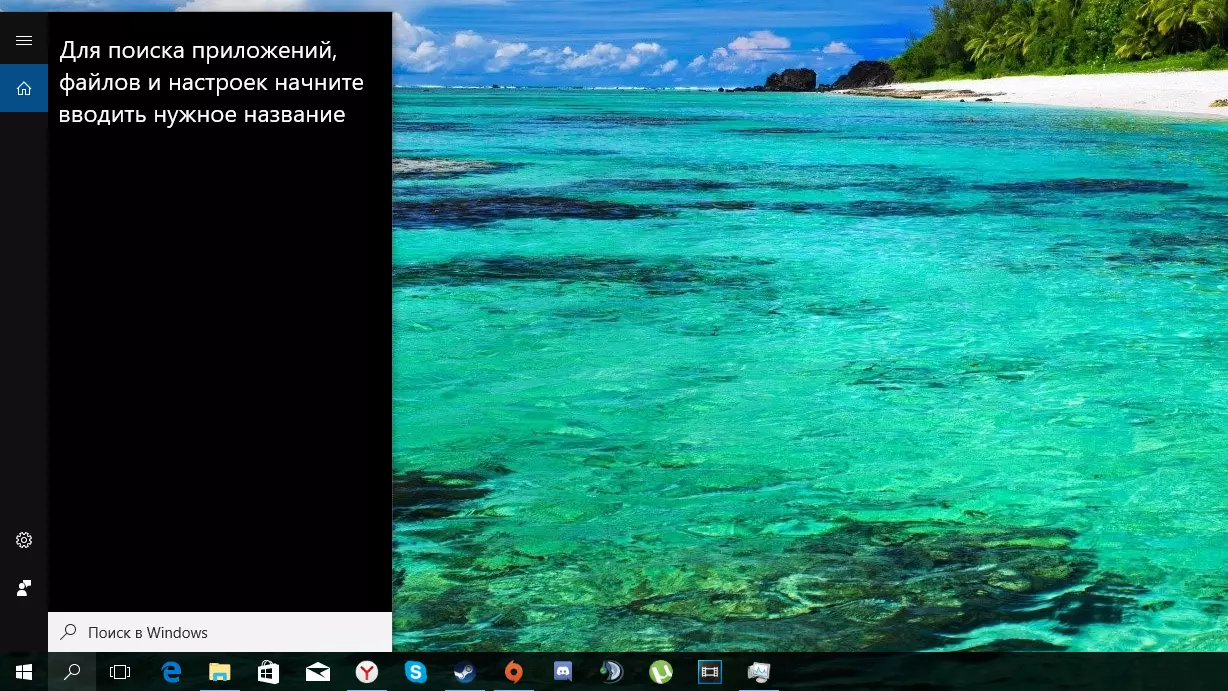Open the film strip video app on taskbar
This screenshot has width=1228, height=691.
pyautogui.click(x=709, y=672)
